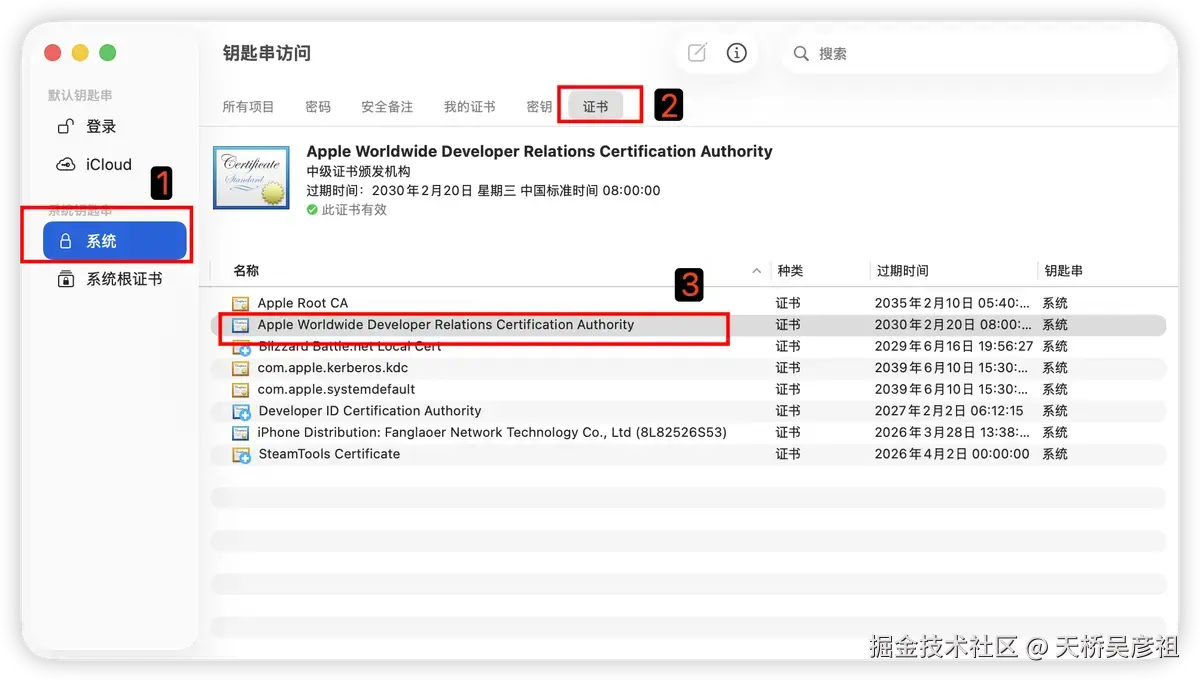The width and height of the screenshot is (1200, 681).
Task: Click expiry date 2027年2月2日 06:12:15
Action: tap(949, 411)
